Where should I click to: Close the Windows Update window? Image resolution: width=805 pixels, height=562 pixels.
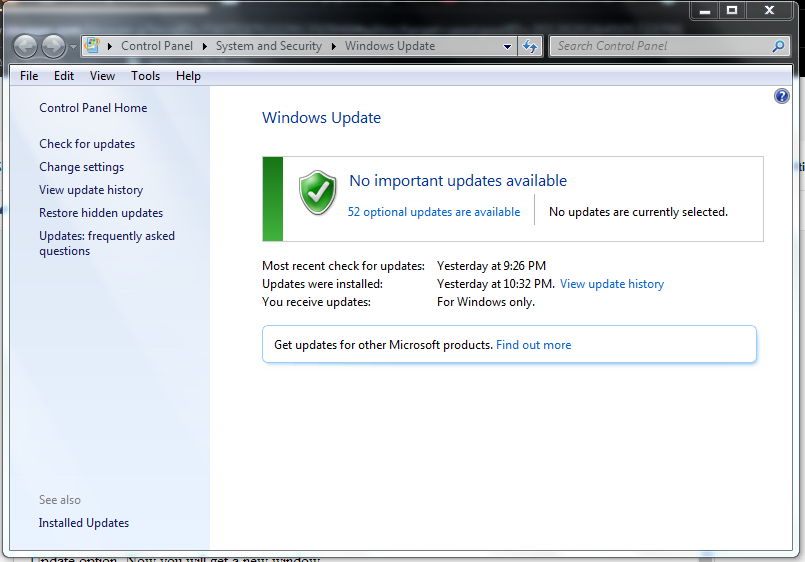pyautogui.click(x=769, y=10)
